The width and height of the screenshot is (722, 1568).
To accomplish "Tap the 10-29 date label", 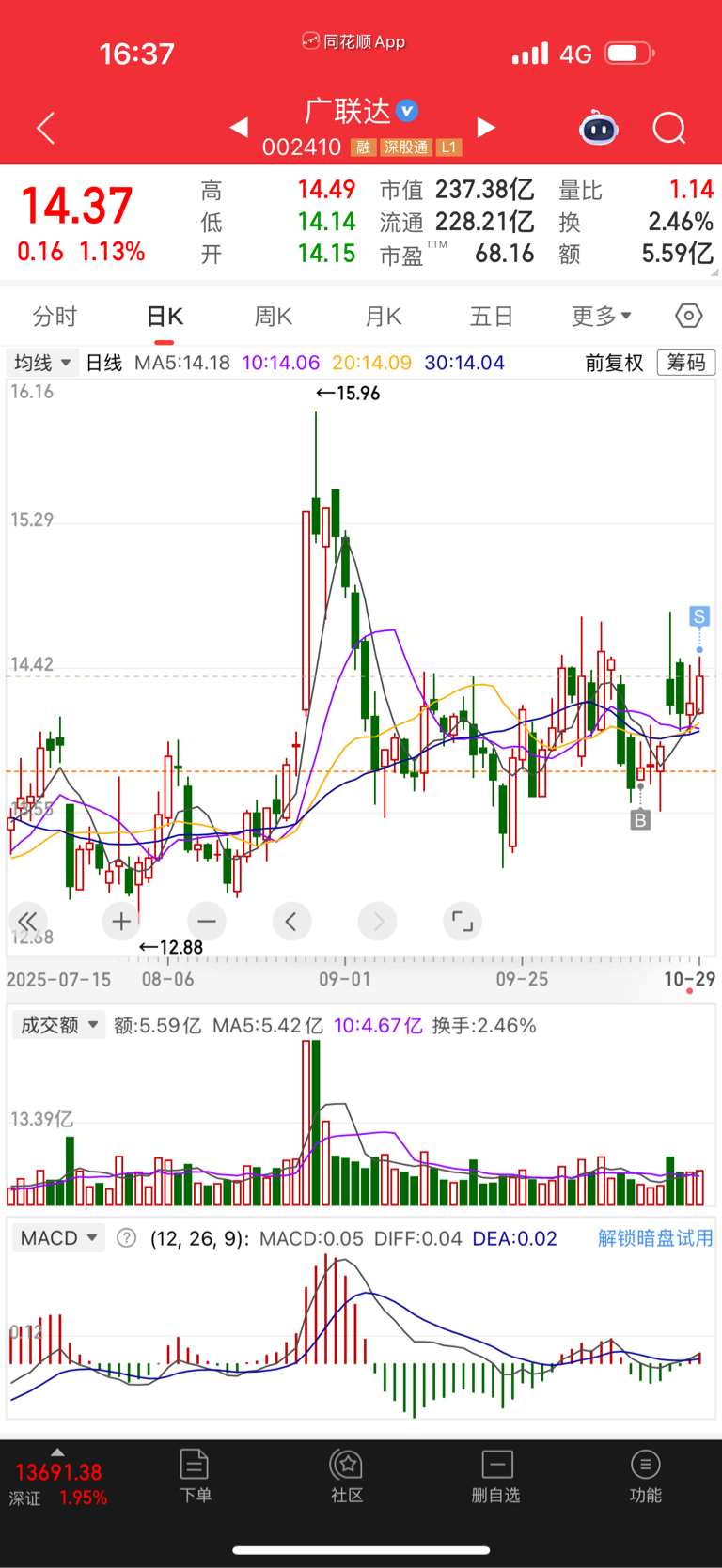I will point(689,979).
